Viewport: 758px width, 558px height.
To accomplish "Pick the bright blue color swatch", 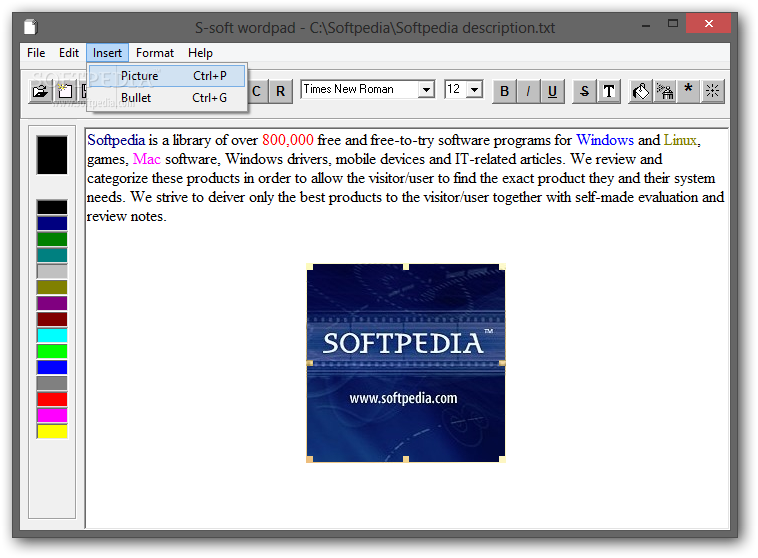I will pyautogui.click(x=52, y=367).
